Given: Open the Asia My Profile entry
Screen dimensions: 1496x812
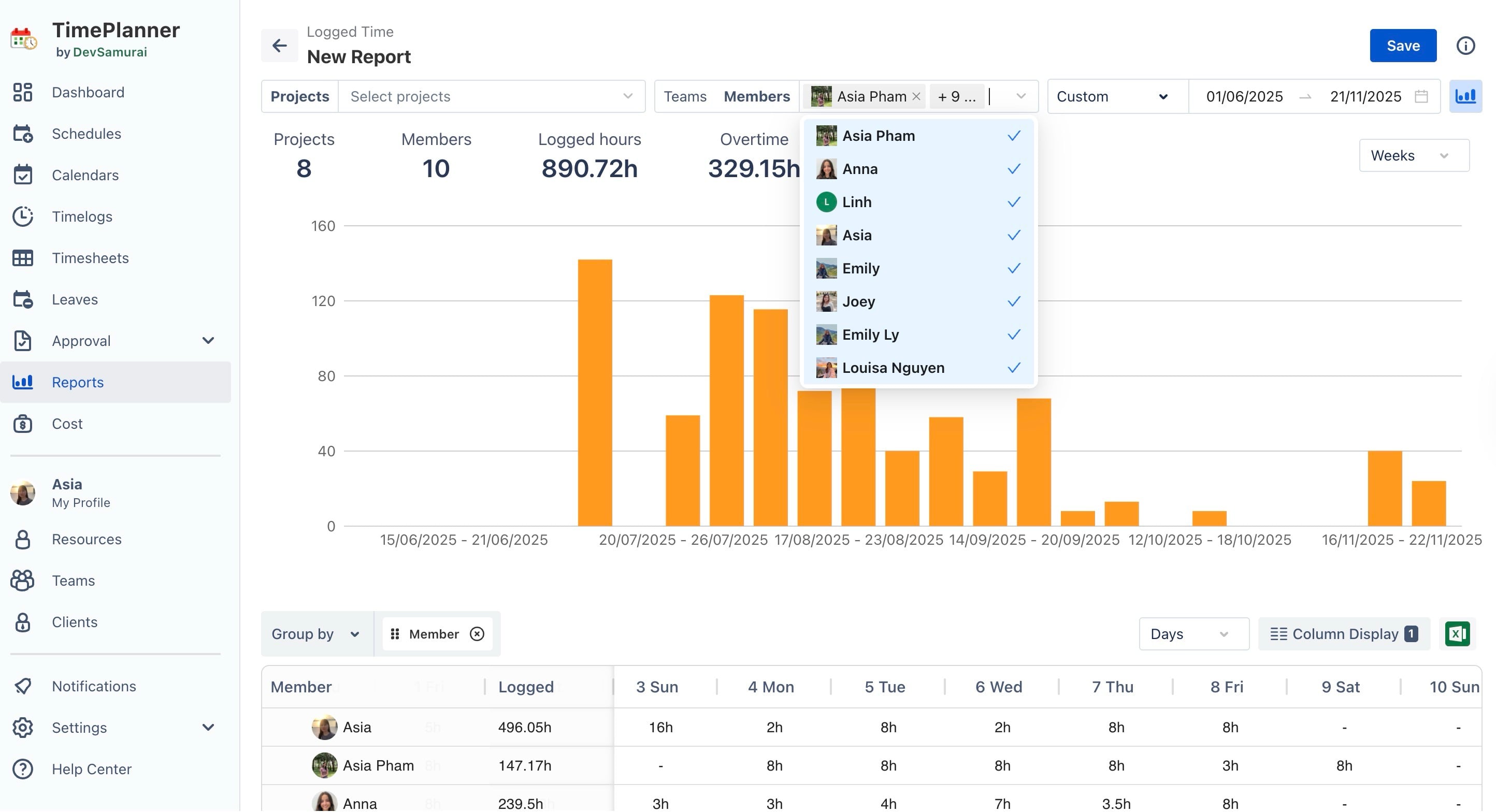Looking at the screenshot, I should click(116, 493).
